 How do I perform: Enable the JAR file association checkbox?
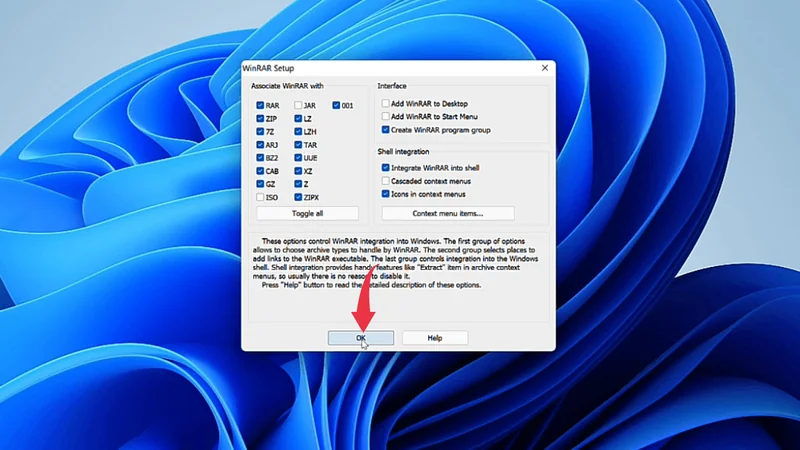pyautogui.click(x=298, y=105)
